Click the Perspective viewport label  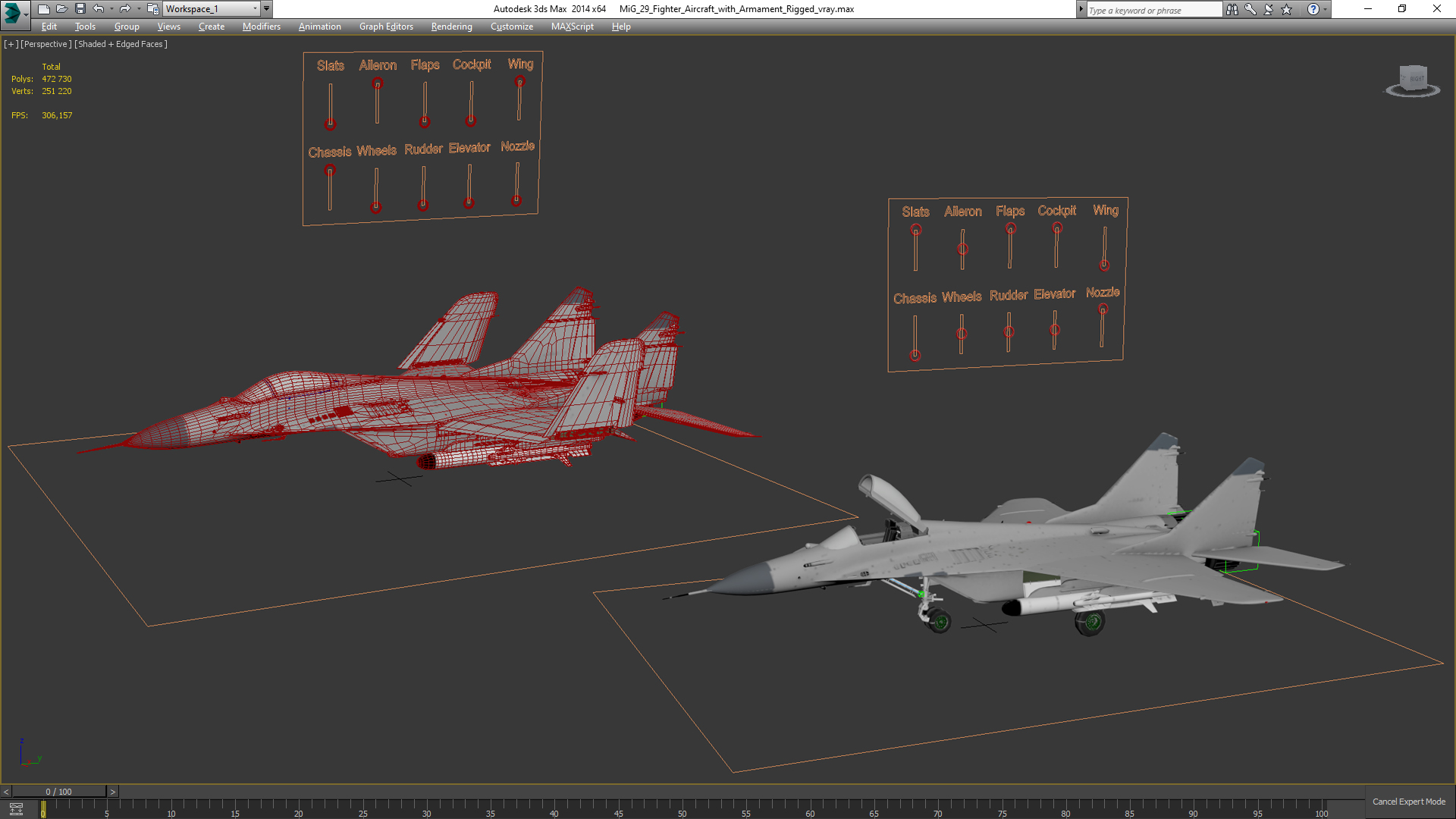[x=45, y=44]
